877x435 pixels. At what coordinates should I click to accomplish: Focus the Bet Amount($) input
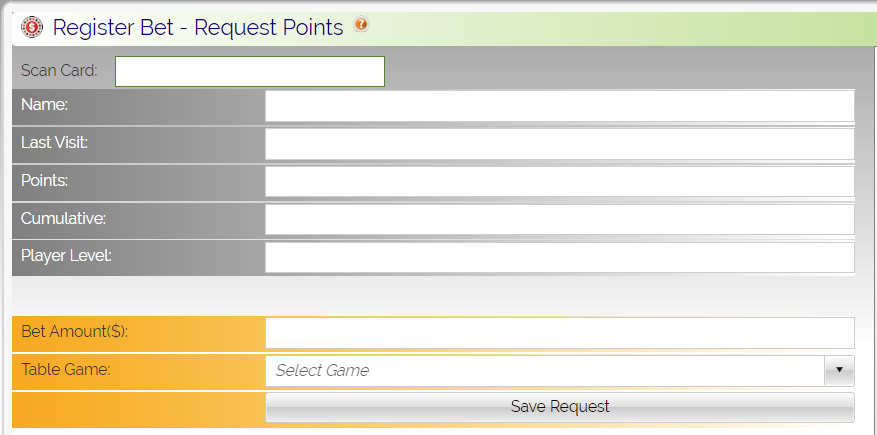[x=559, y=333]
